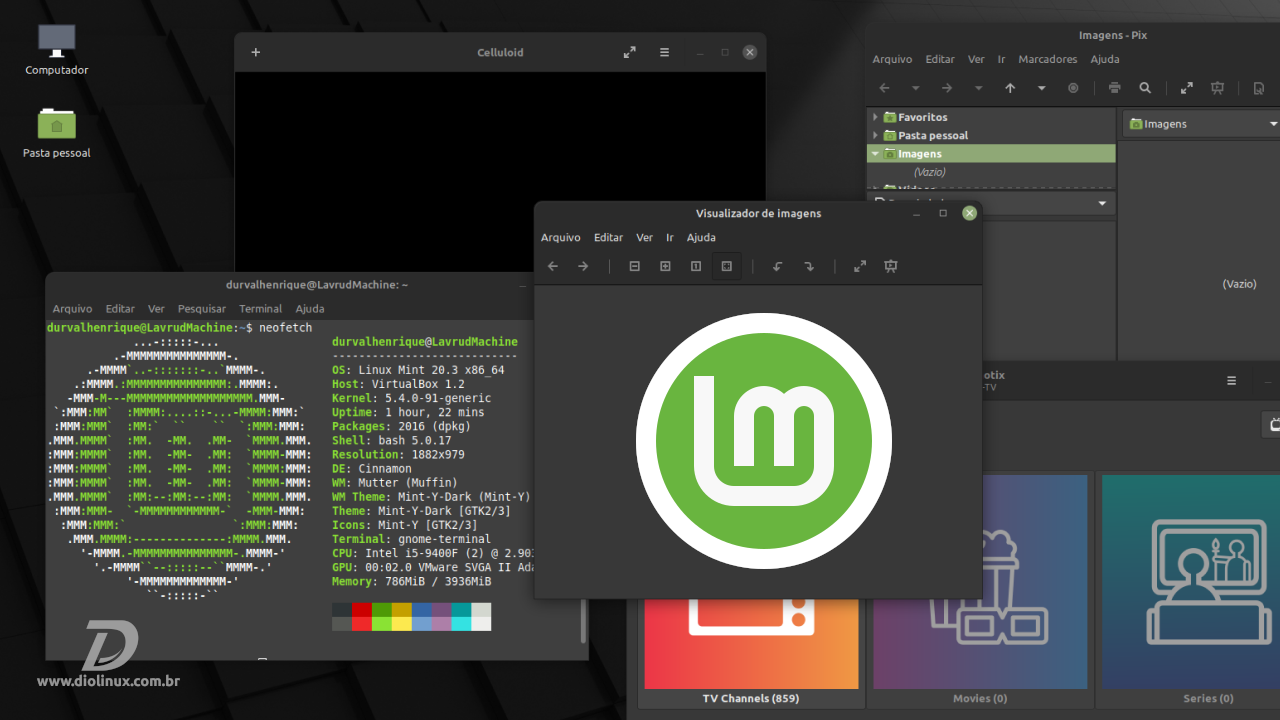Viewport: 1280px width, 720px height.
Task: Open Visualizador Ir menu
Action: coord(670,237)
